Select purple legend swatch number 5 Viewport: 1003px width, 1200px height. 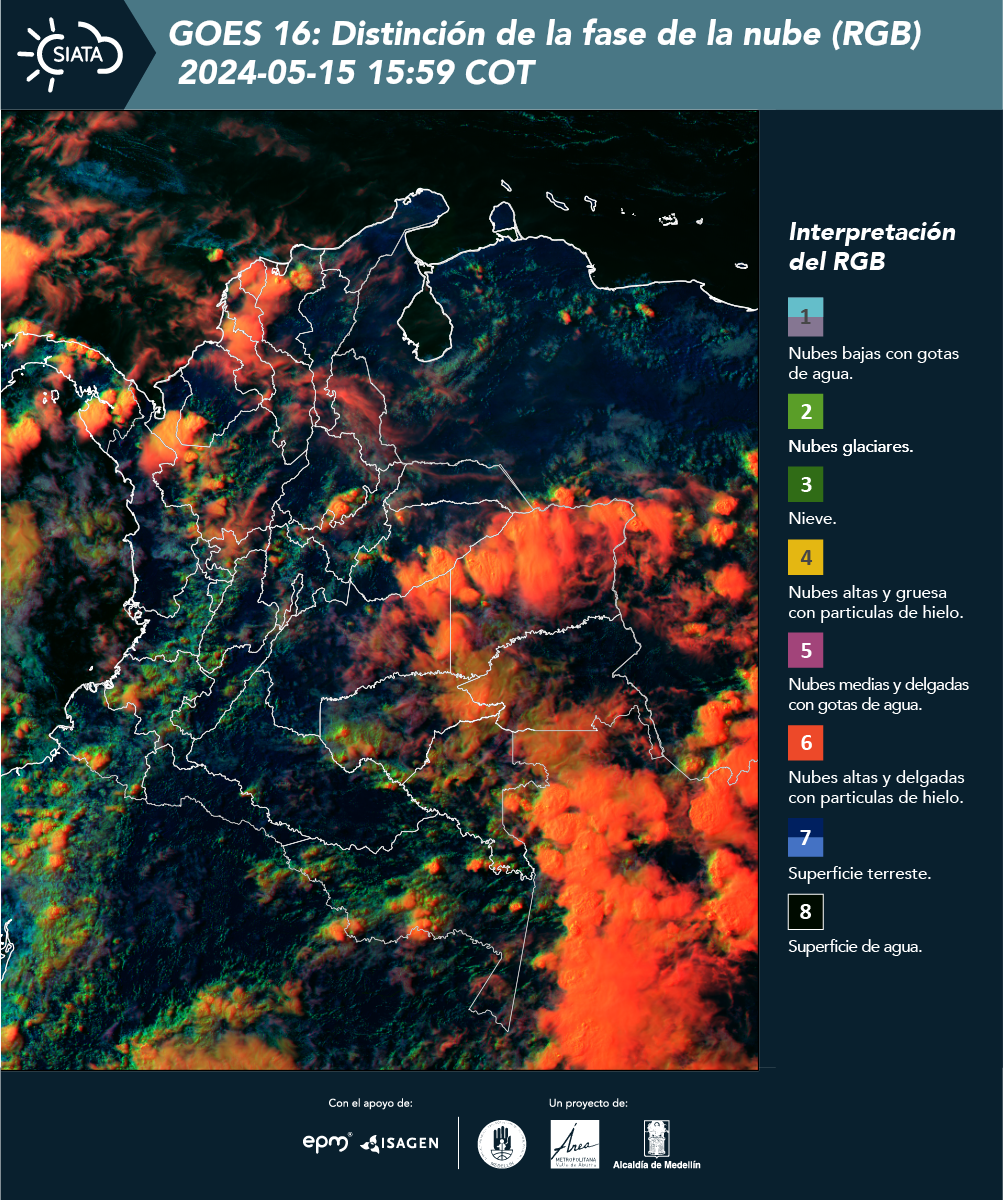coord(805,650)
